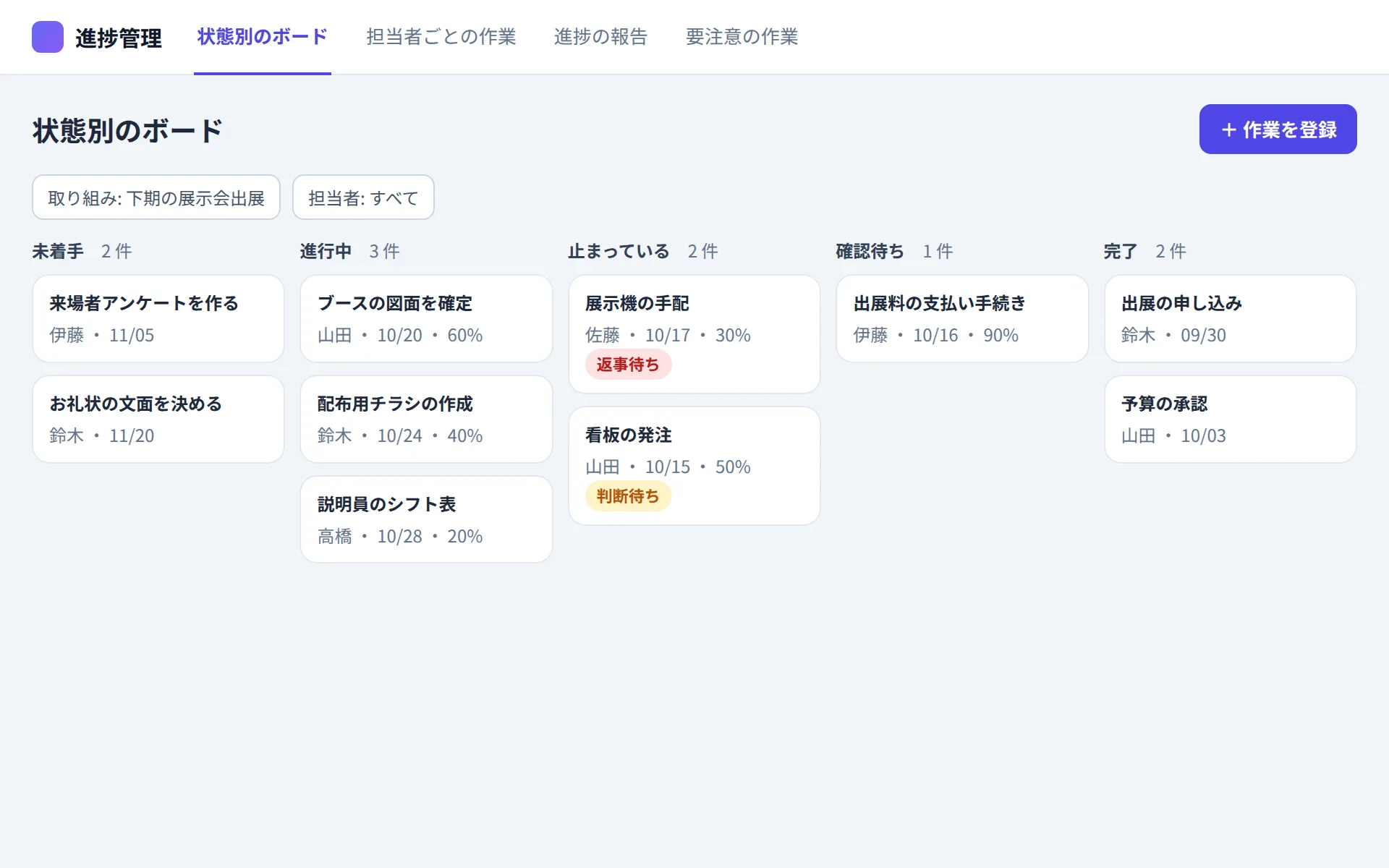
Task: Open the 展示機の手配 card
Action: (694, 334)
